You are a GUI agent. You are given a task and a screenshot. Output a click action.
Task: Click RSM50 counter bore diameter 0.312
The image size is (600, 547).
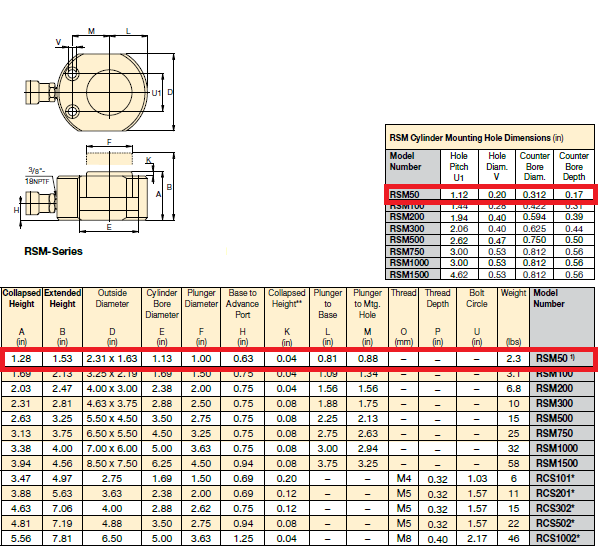pyautogui.click(x=534, y=195)
